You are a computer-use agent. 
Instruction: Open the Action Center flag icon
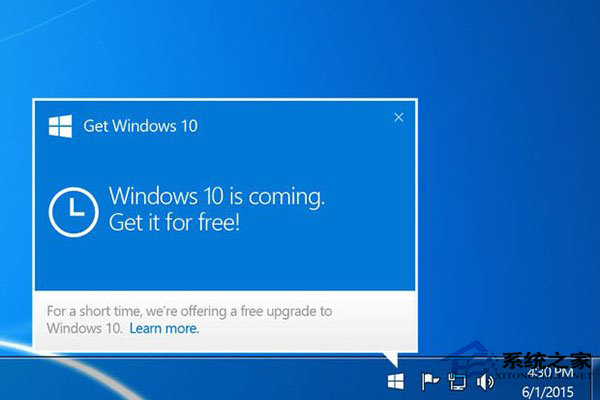click(430, 381)
